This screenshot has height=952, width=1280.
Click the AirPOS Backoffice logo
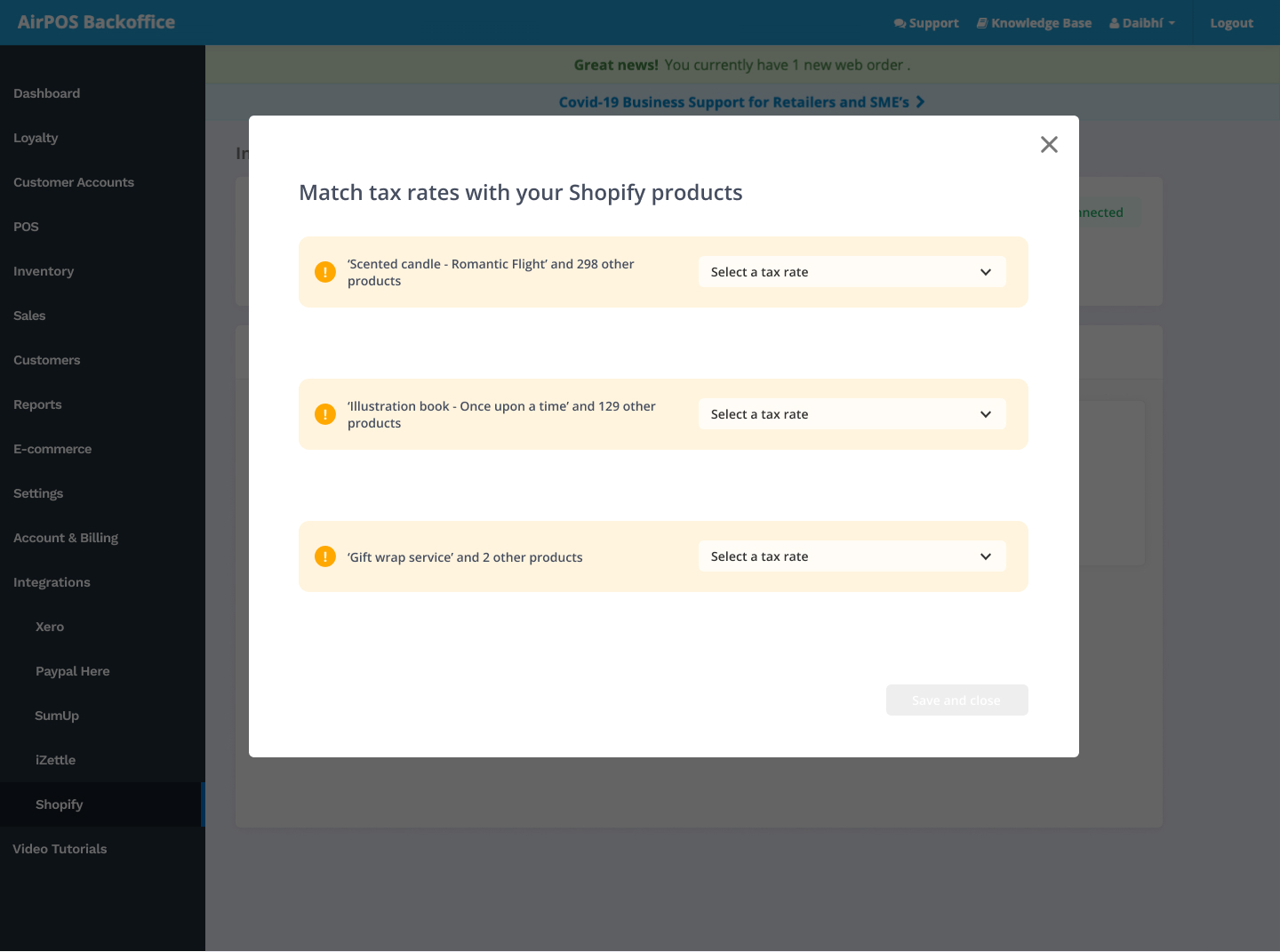96,22
